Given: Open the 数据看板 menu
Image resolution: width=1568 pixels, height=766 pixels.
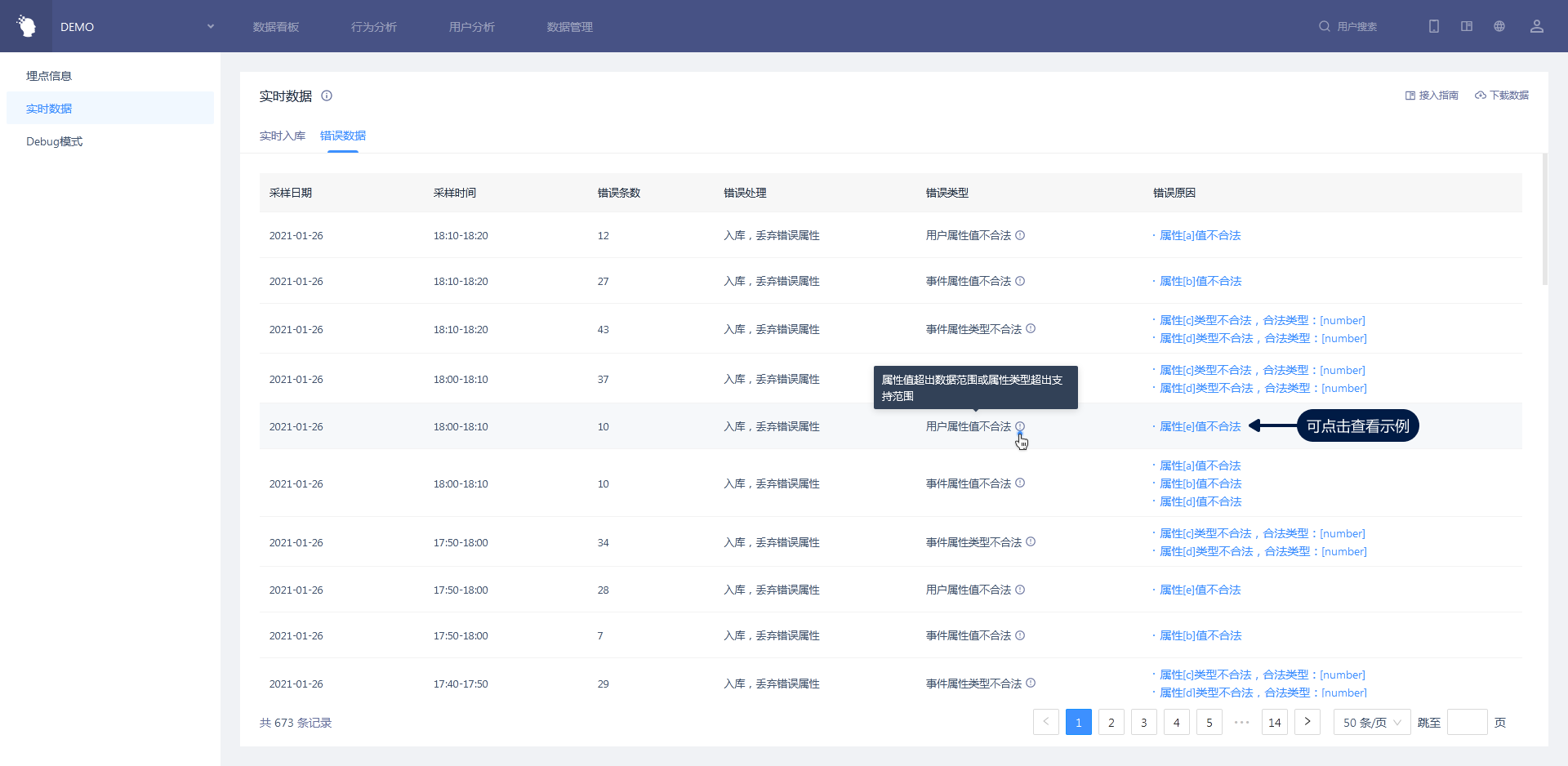Looking at the screenshot, I should 276,27.
